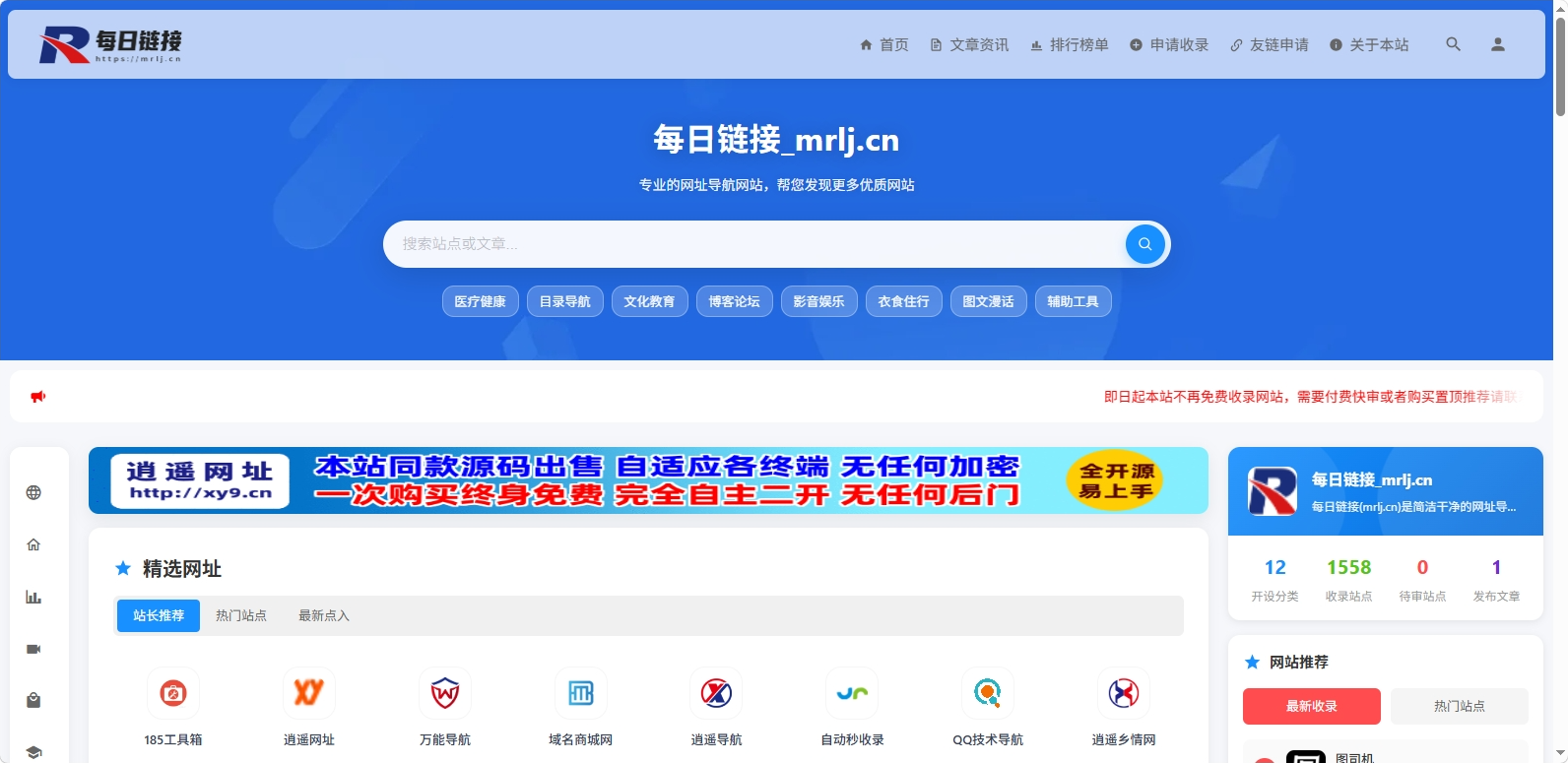Image resolution: width=1568 pixels, height=763 pixels.
Task: Click the R logo in site info card
Action: tap(1273, 491)
